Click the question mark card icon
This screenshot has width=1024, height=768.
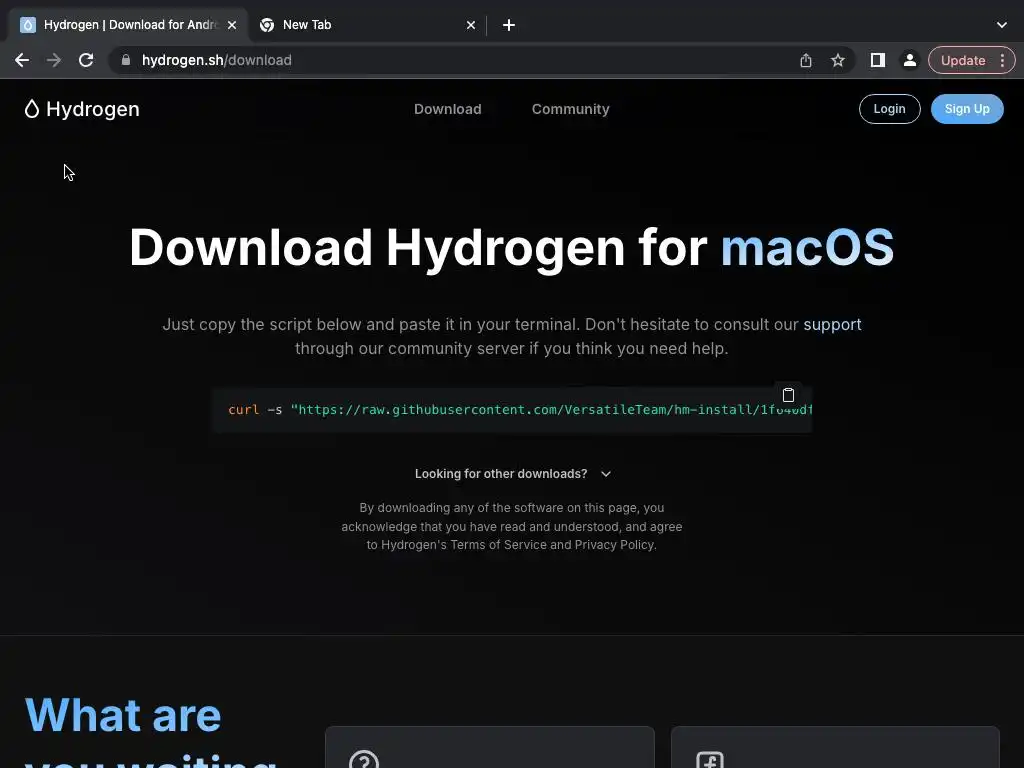click(x=364, y=760)
